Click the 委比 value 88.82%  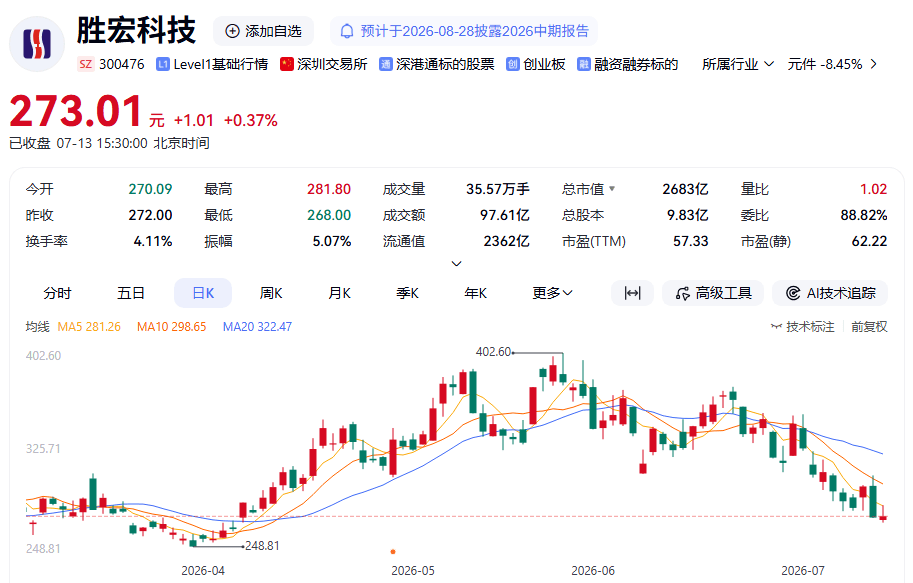click(864, 215)
